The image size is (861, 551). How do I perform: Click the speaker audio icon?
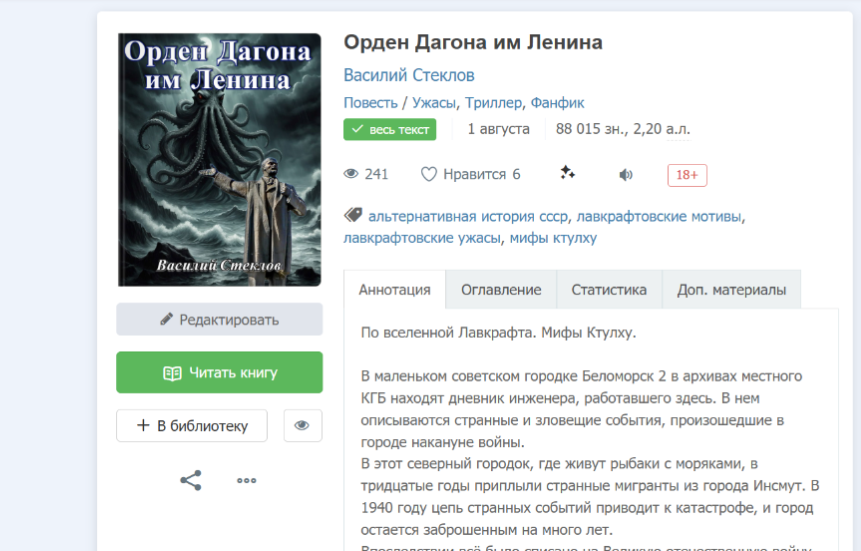[625, 175]
